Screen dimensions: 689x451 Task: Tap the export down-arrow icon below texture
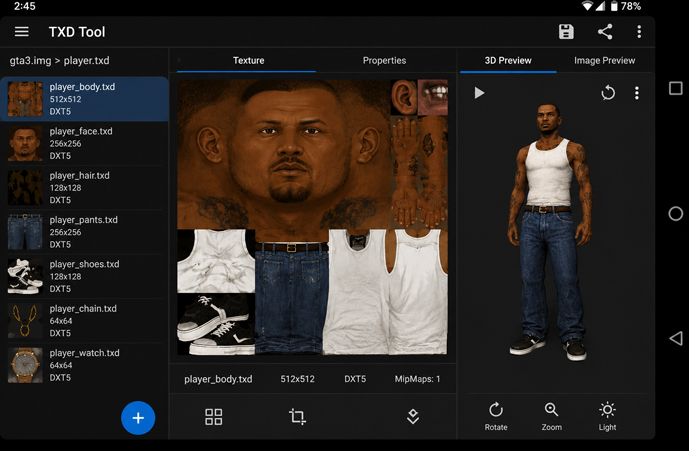413,417
